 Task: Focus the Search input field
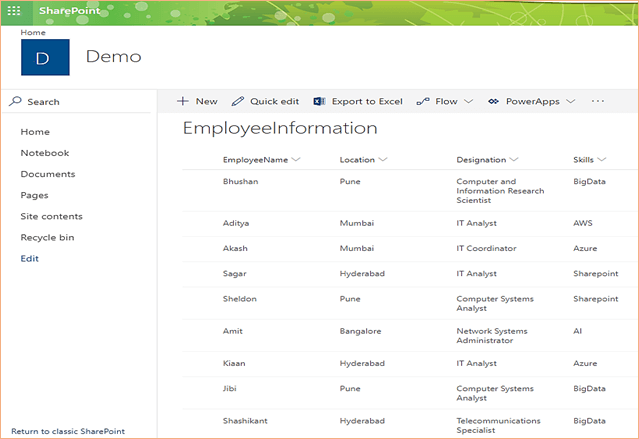79,101
